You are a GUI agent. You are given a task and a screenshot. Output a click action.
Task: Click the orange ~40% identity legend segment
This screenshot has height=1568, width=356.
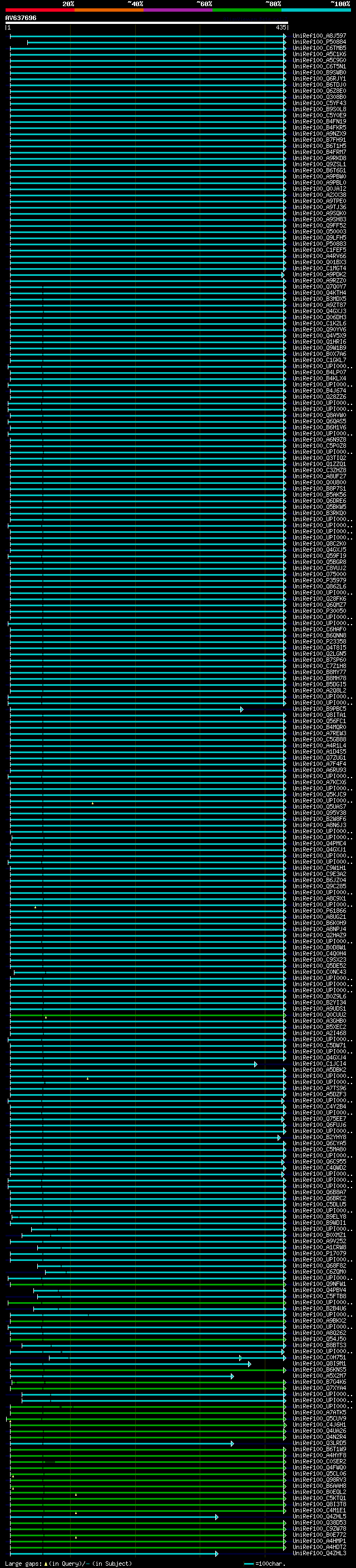(109, 10)
